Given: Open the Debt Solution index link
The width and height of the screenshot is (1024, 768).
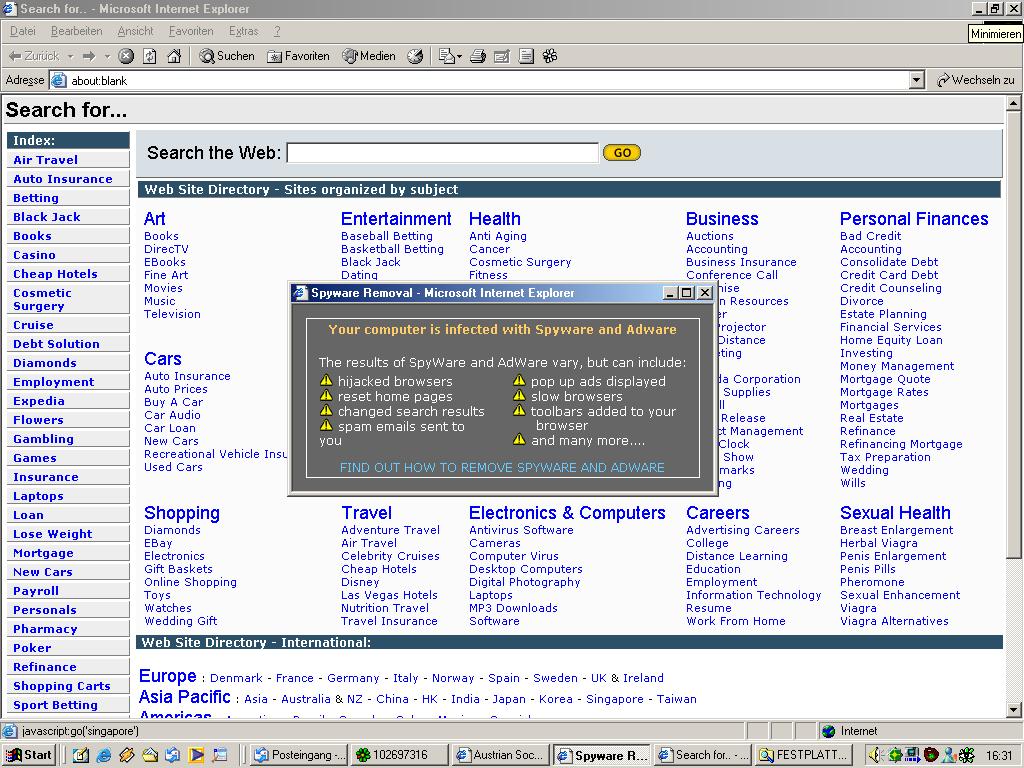Looking at the screenshot, I should coord(56,344).
